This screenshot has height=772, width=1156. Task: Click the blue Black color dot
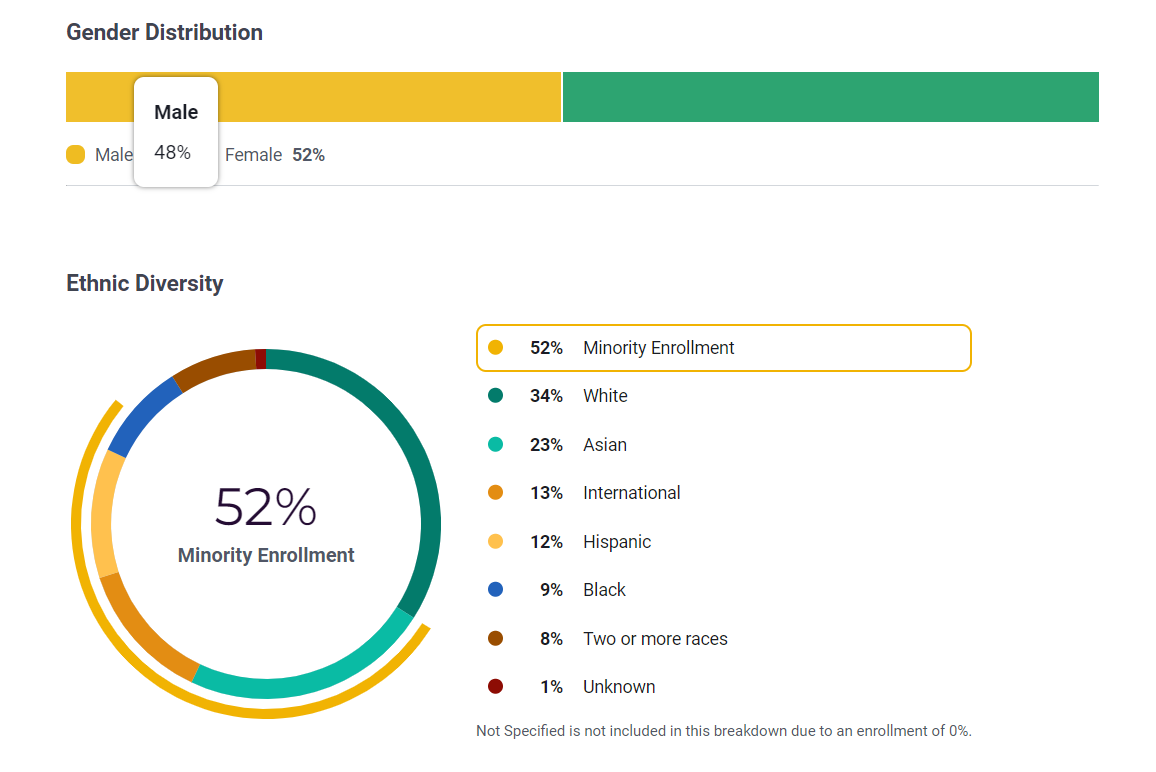[x=495, y=590]
